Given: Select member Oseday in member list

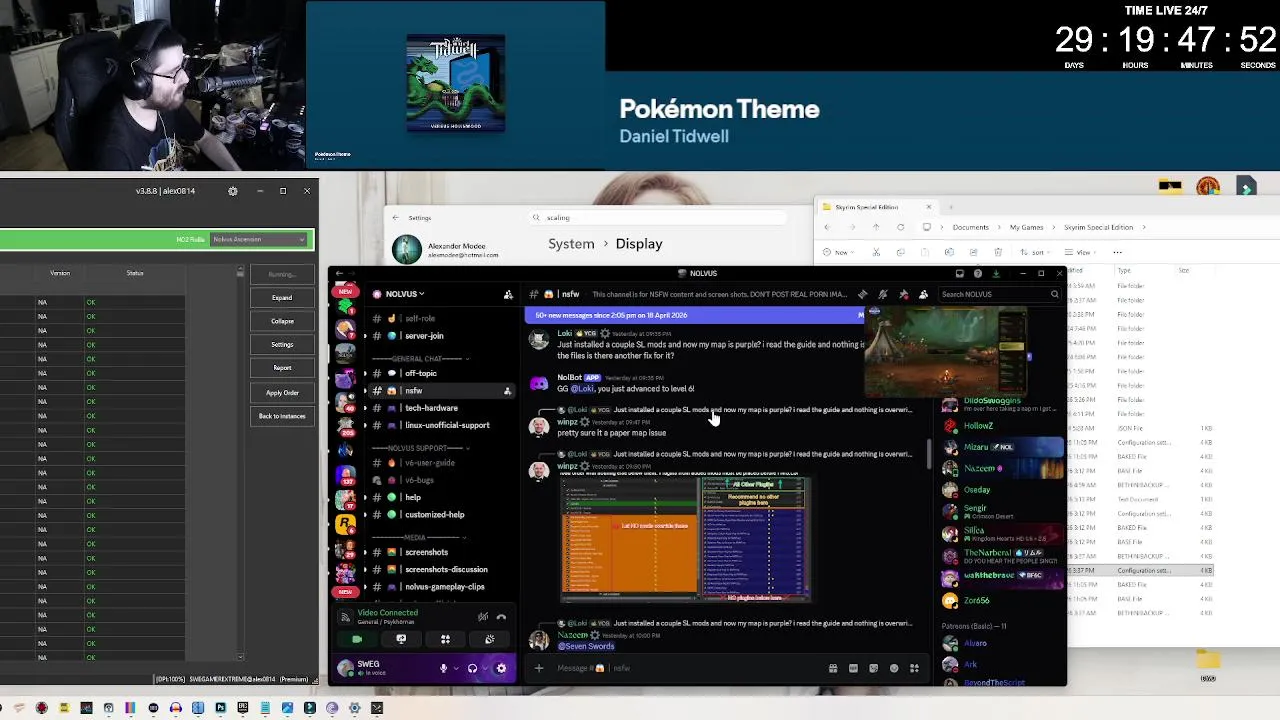Looking at the screenshot, I should [977, 490].
